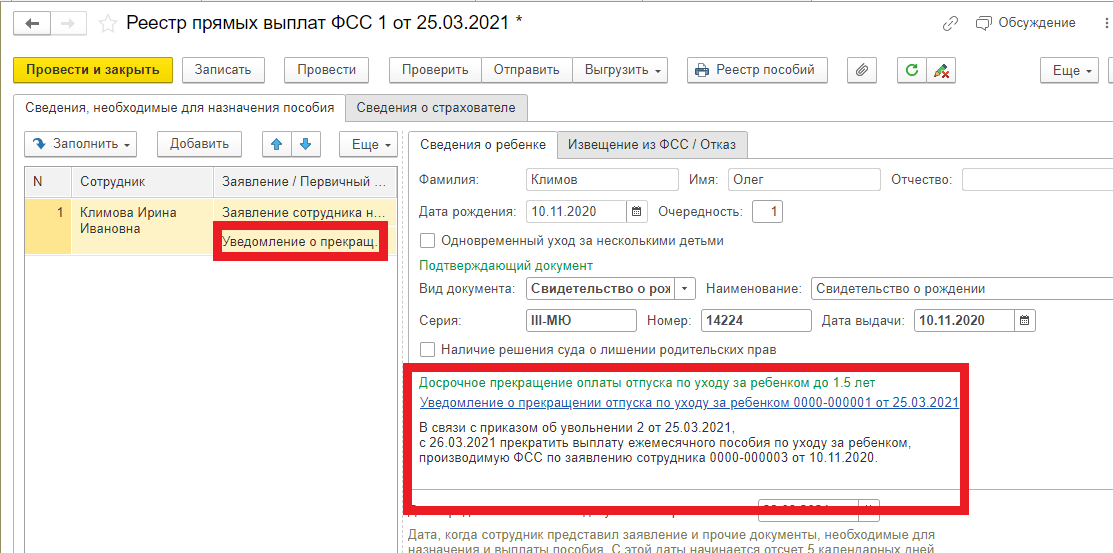Select the Извещение из ФСС / Отказ tab
Viewport: 1113px width, 553px height.
(652, 145)
